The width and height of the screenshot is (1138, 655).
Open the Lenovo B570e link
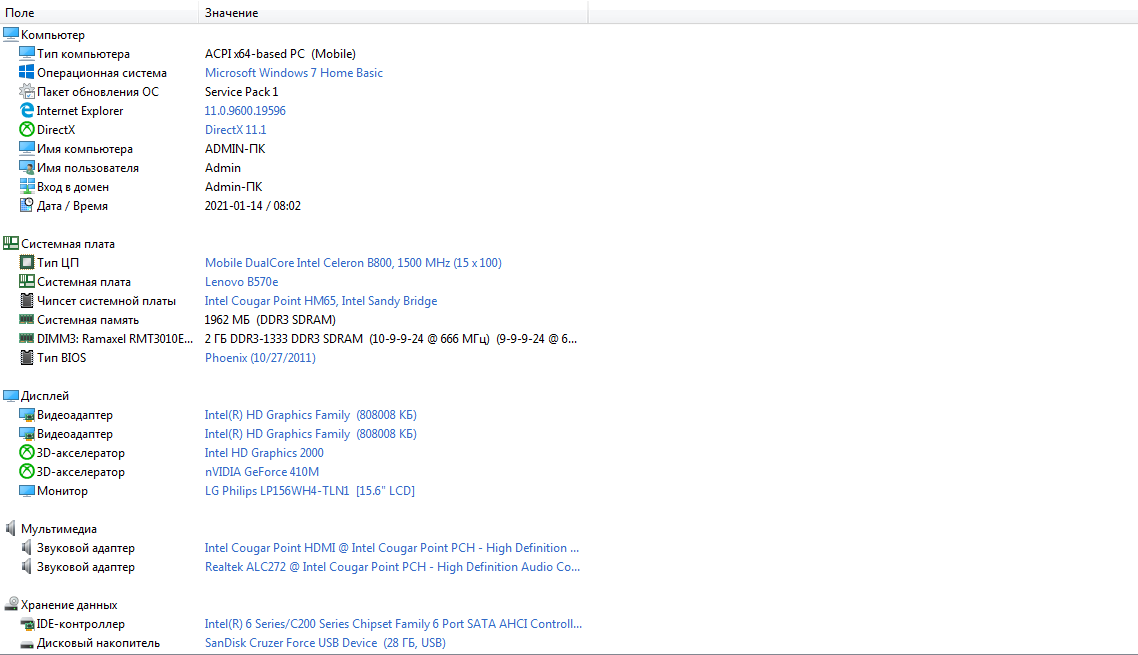coord(241,282)
